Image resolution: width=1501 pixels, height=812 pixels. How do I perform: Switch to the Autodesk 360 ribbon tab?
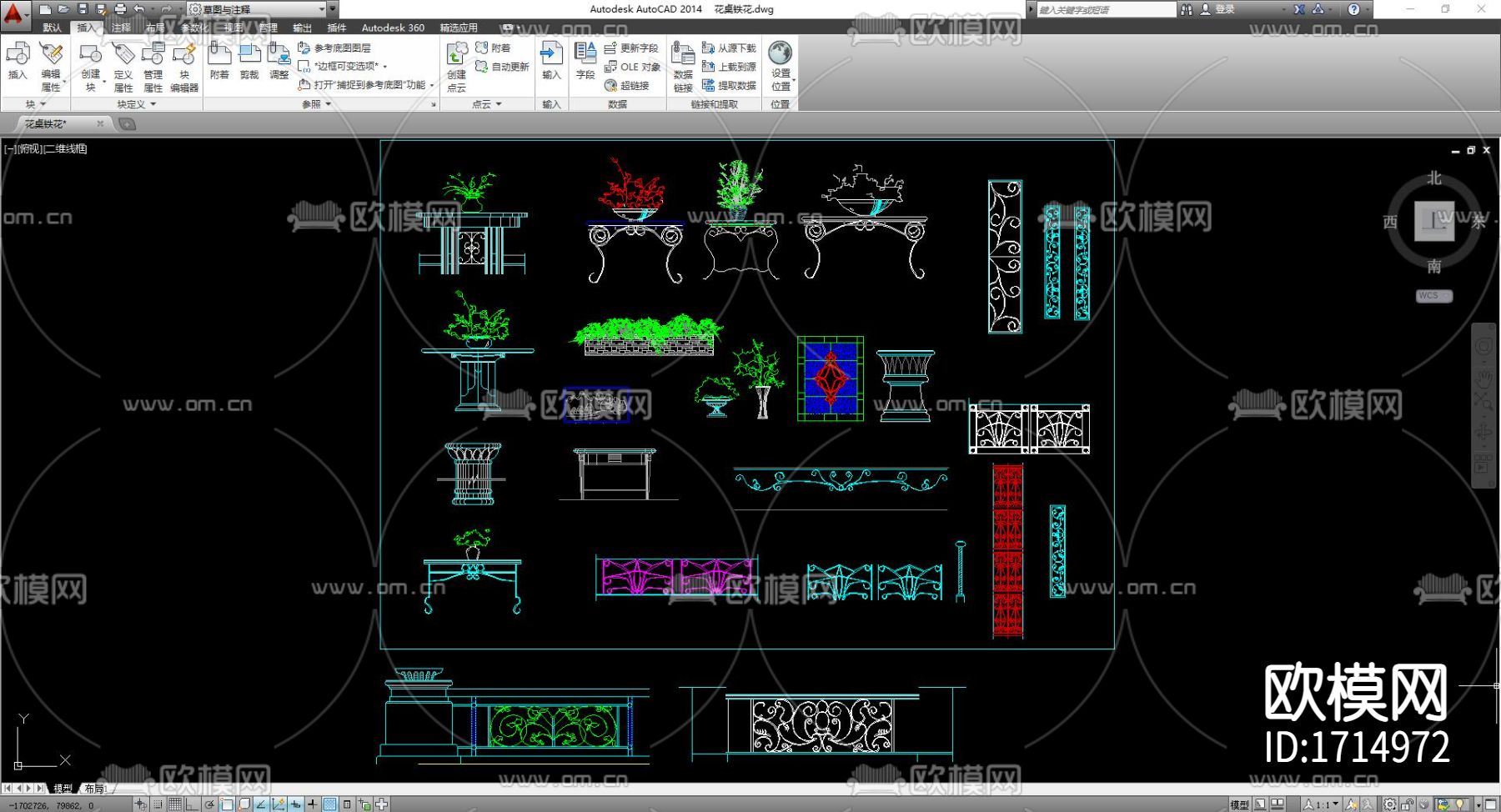[x=393, y=28]
